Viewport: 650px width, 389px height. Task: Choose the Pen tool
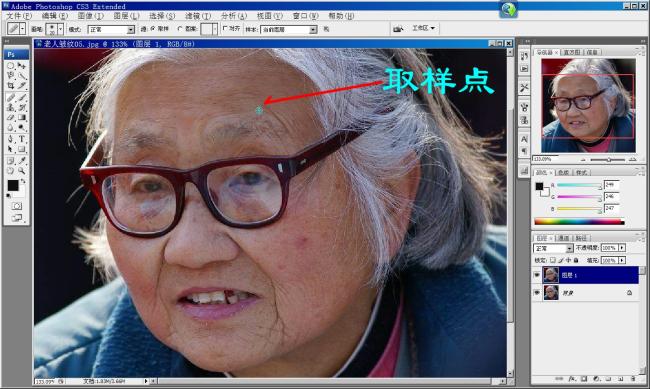pyautogui.click(x=11, y=139)
